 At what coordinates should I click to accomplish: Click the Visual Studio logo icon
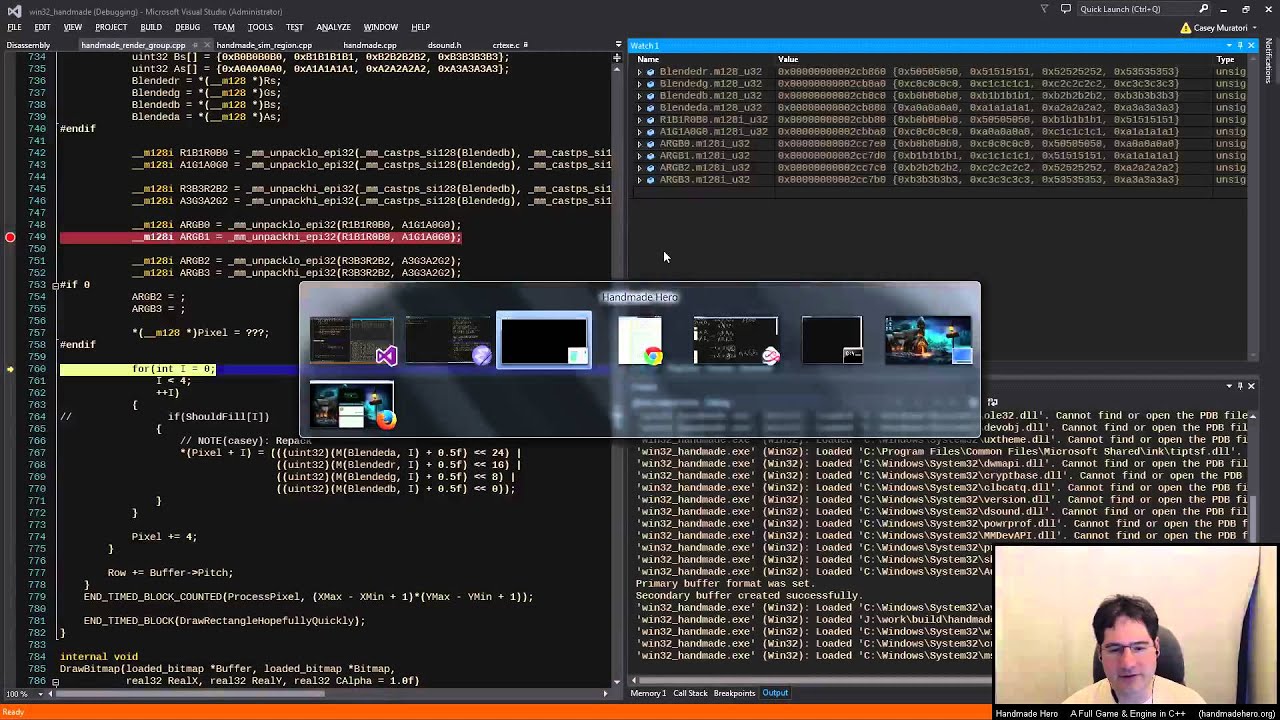coord(14,10)
